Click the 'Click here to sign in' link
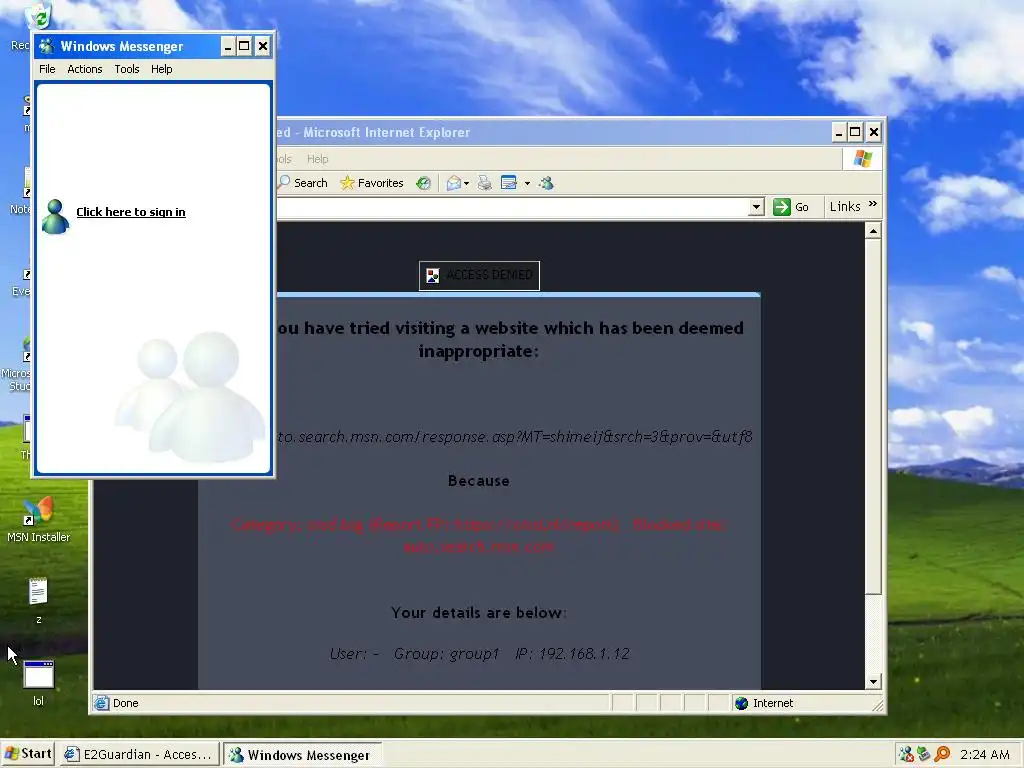This screenshot has width=1024, height=768. pyautogui.click(x=131, y=212)
